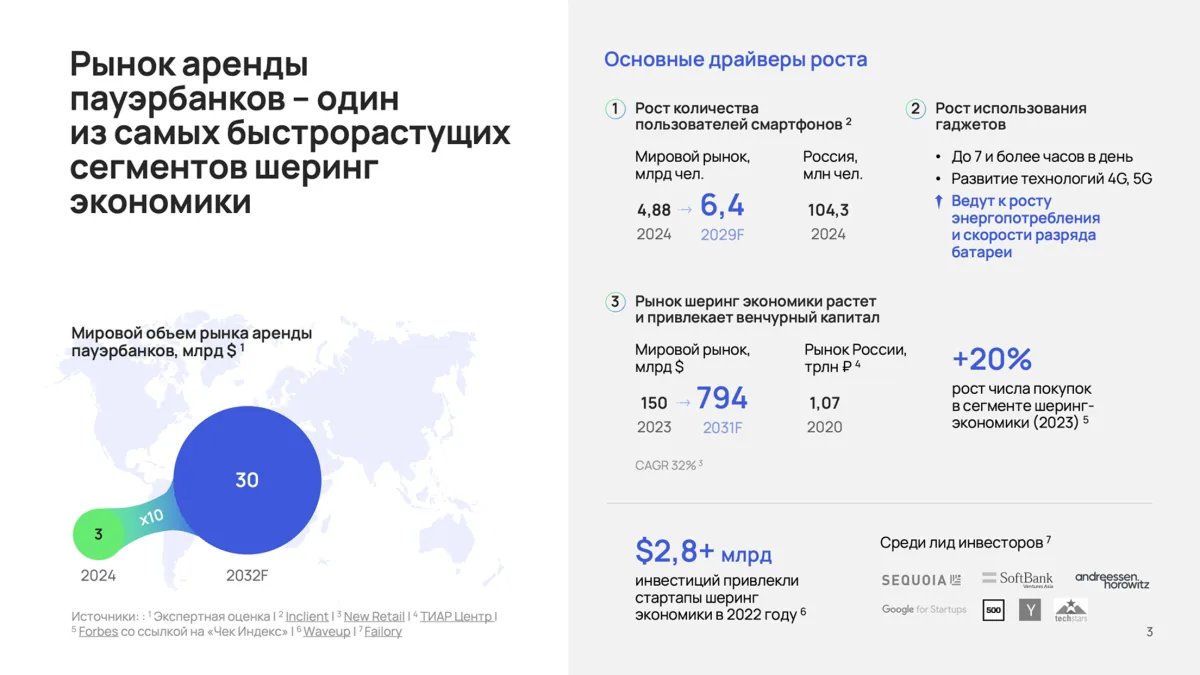This screenshot has width=1200, height=675.
Task: Click the 'Развитие технологий 4G, 5G' bullet
Action: pyautogui.click(x=1051, y=179)
